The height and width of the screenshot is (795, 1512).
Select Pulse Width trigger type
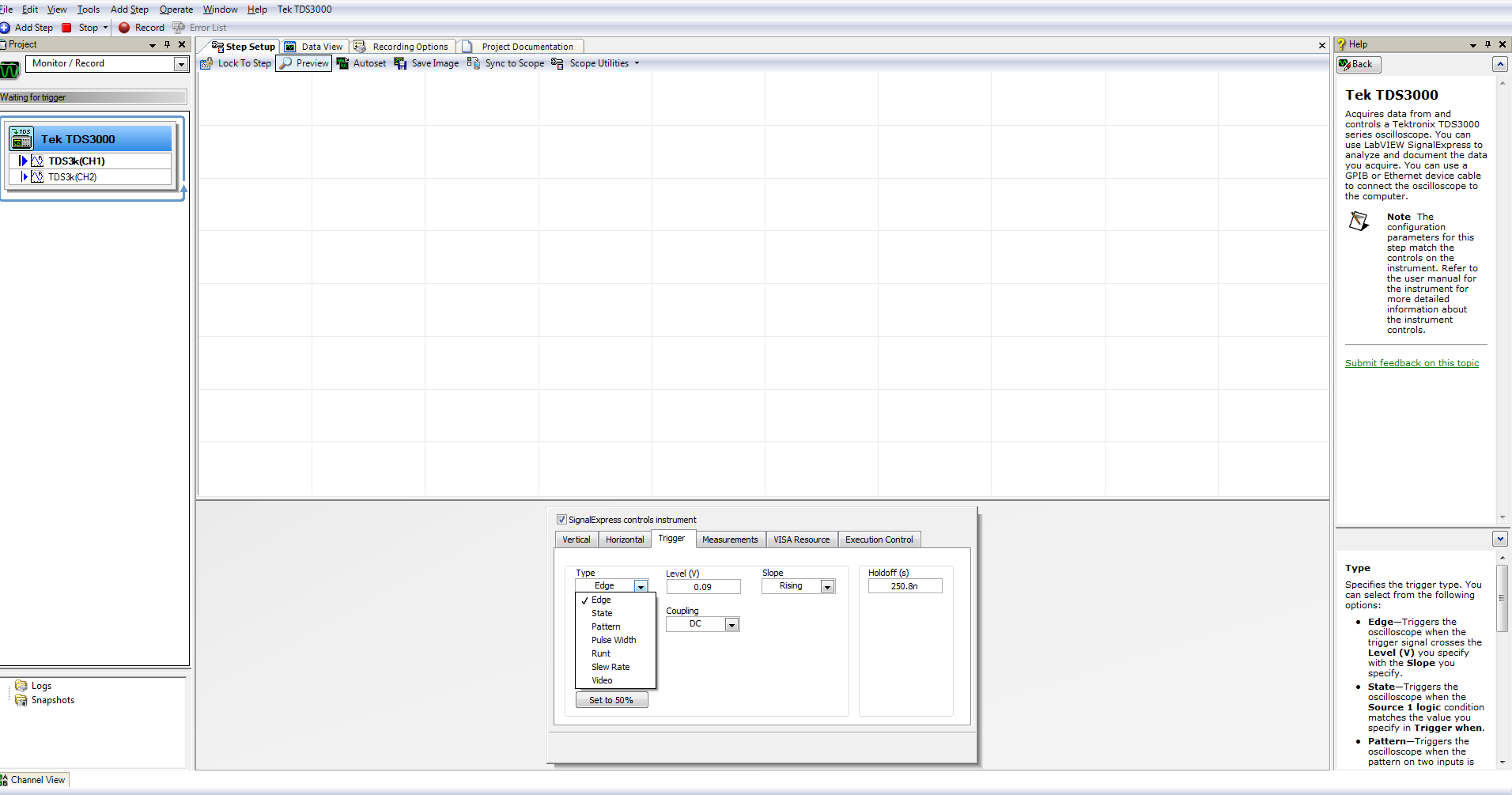pos(615,640)
